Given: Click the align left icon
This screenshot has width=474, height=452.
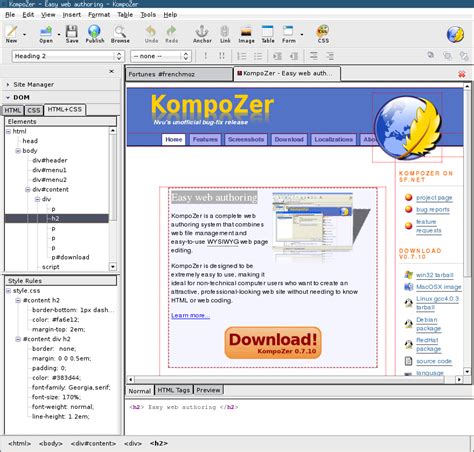Looking at the screenshot, I should [x=313, y=56].
